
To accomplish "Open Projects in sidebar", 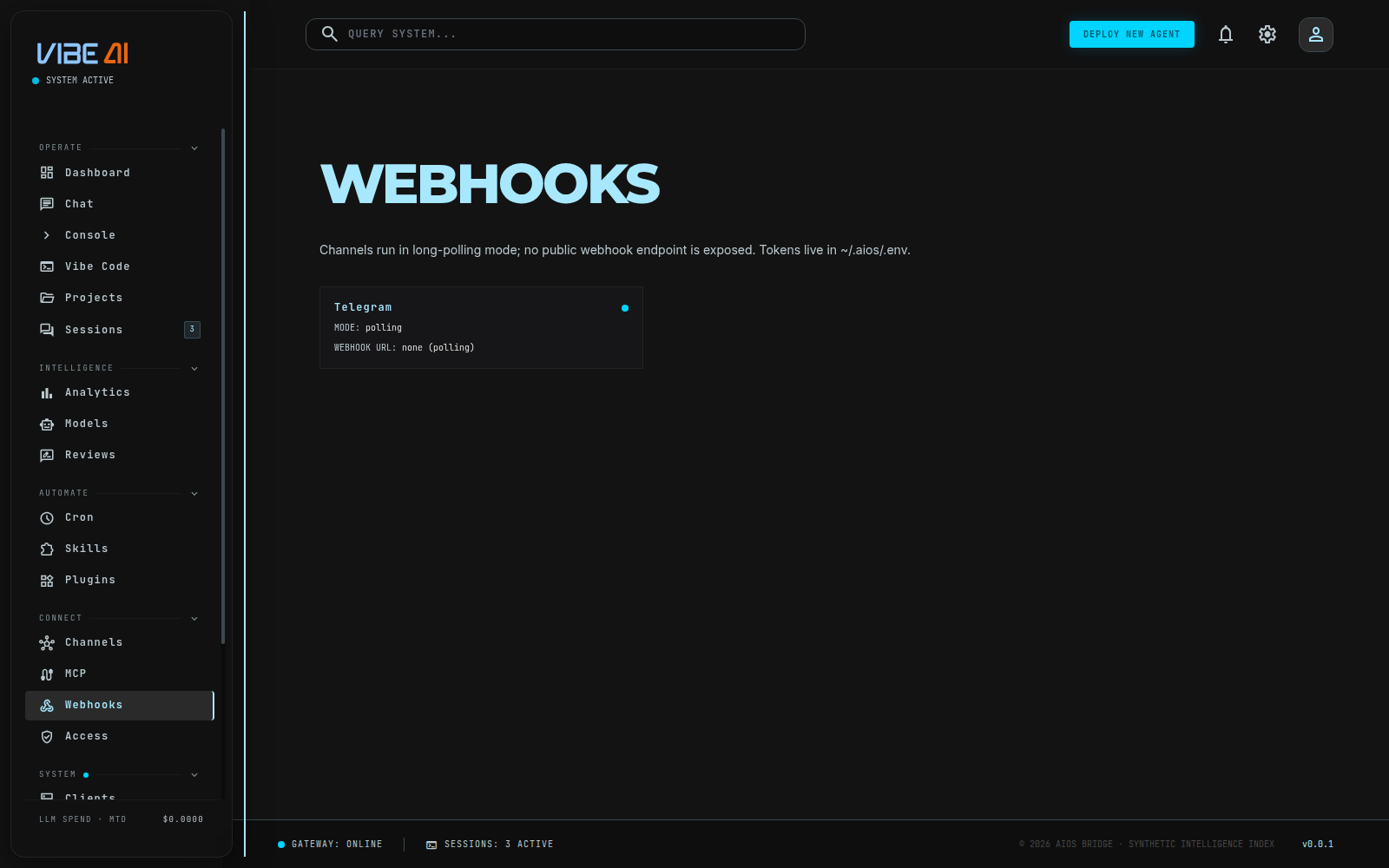I will point(120,298).
